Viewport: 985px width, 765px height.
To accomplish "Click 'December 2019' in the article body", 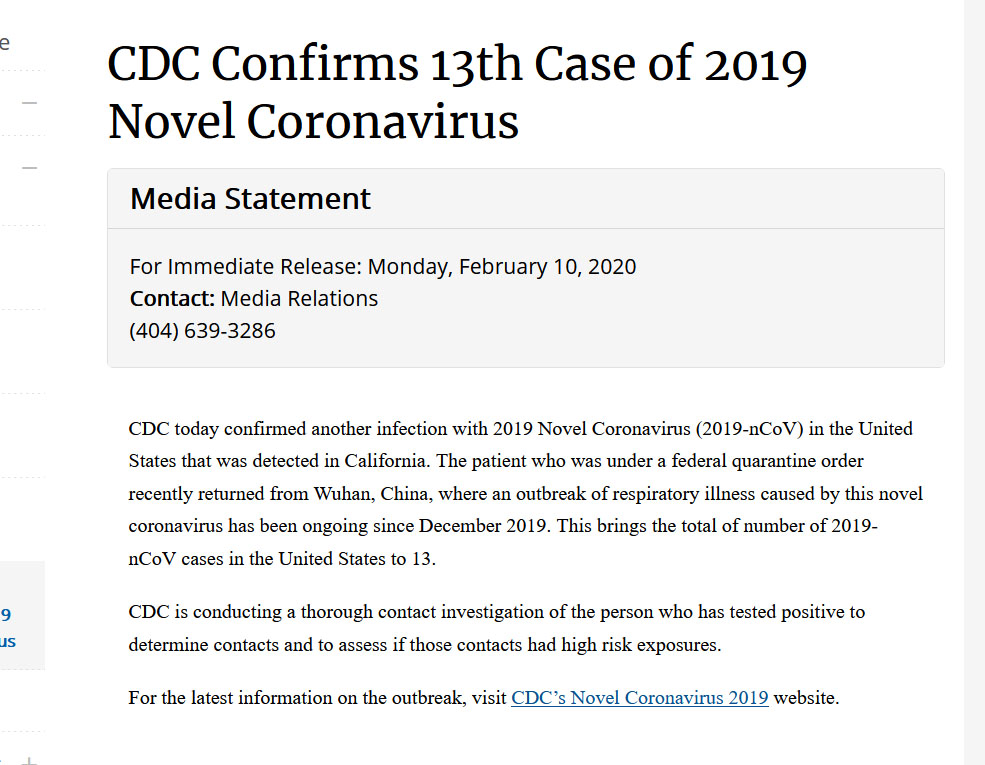I will (484, 526).
